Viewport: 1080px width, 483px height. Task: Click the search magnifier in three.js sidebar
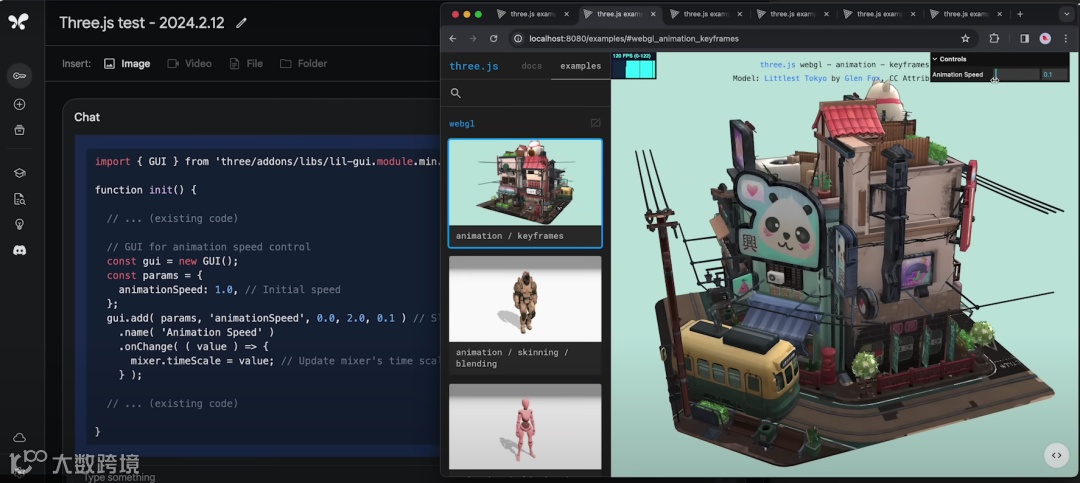click(x=455, y=93)
